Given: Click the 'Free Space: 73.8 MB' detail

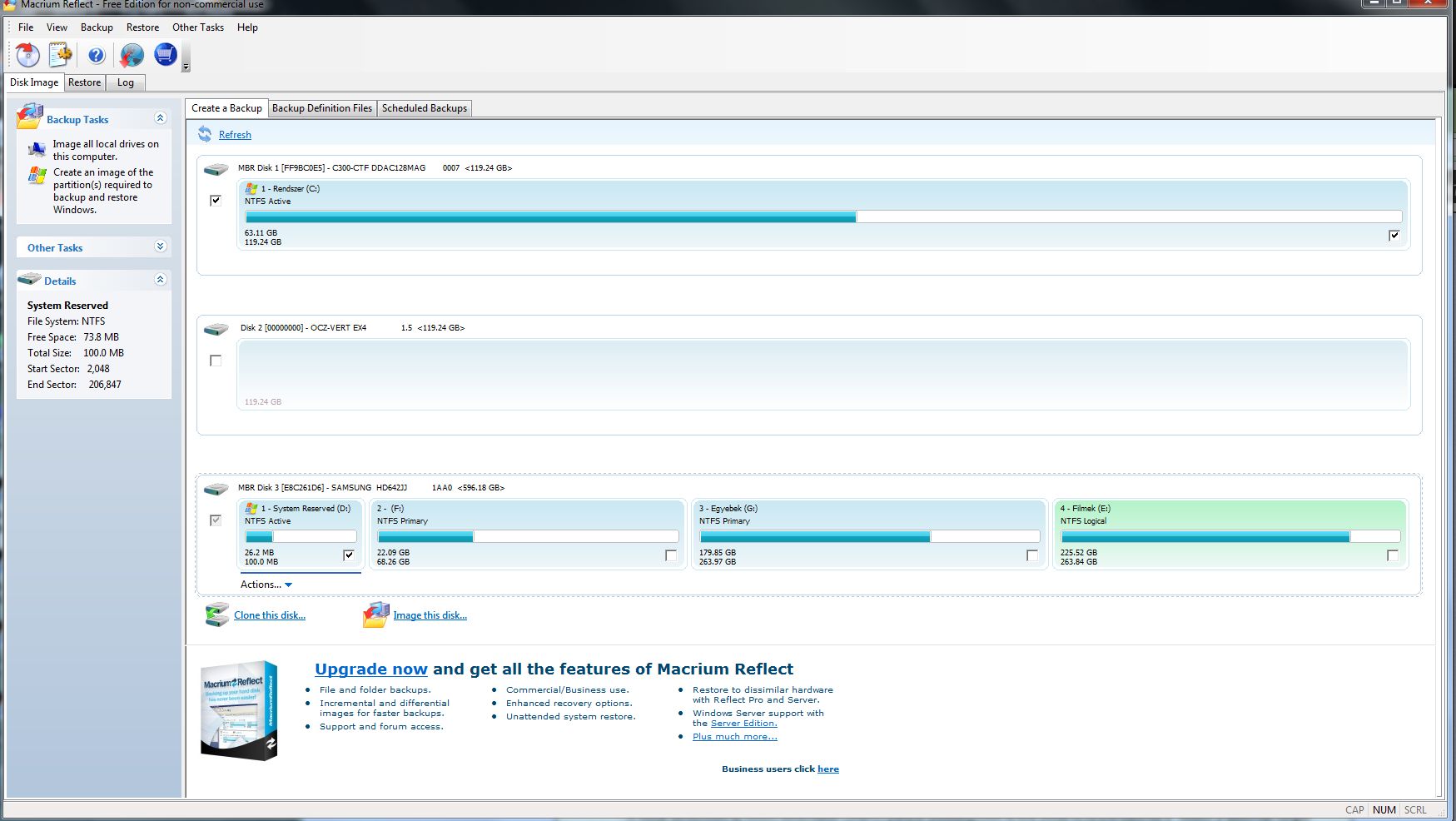Looking at the screenshot, I should [x=73, y=337].
